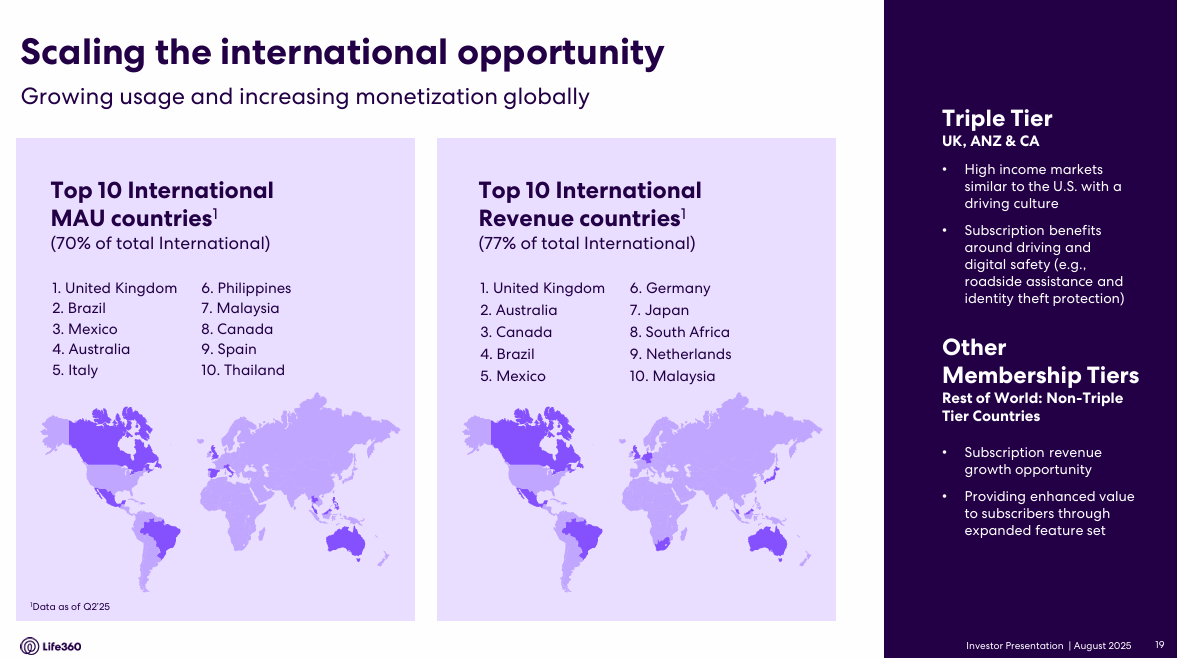The height and width of the screenshot is (658, 1177).
Task: Click "3. Canada" in Revenue list
Action: click(x=516, y=332)
